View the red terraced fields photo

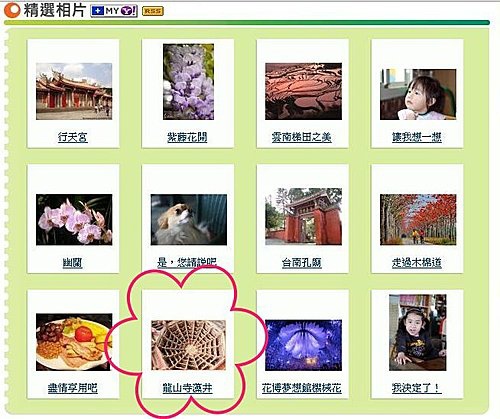tap(303, 91)
